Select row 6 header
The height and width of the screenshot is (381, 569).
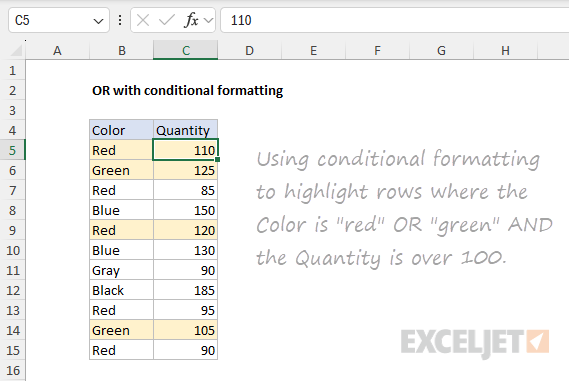[x=13, y=170]
